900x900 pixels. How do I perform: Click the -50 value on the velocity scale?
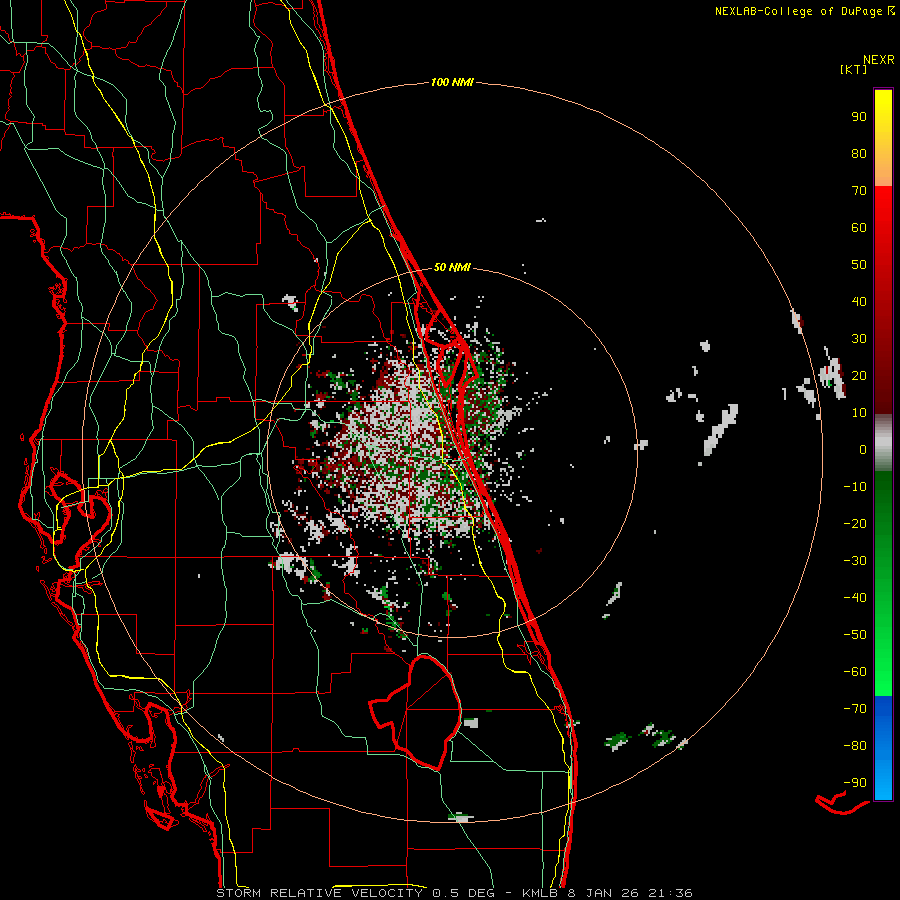[x=855, y=635]
